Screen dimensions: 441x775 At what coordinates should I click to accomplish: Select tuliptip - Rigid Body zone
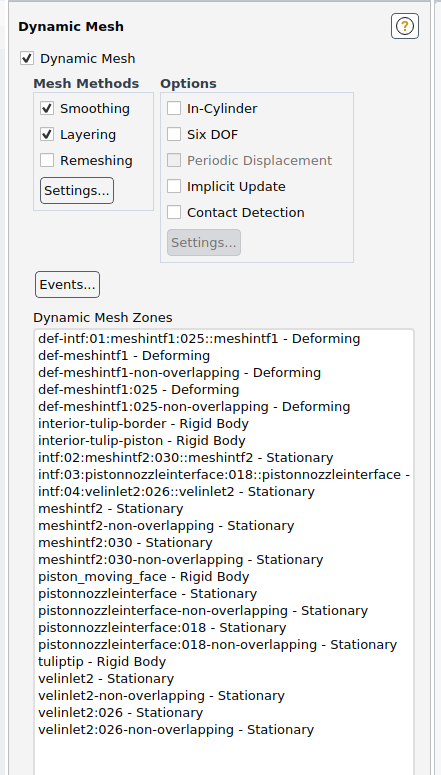click(102, 662)
